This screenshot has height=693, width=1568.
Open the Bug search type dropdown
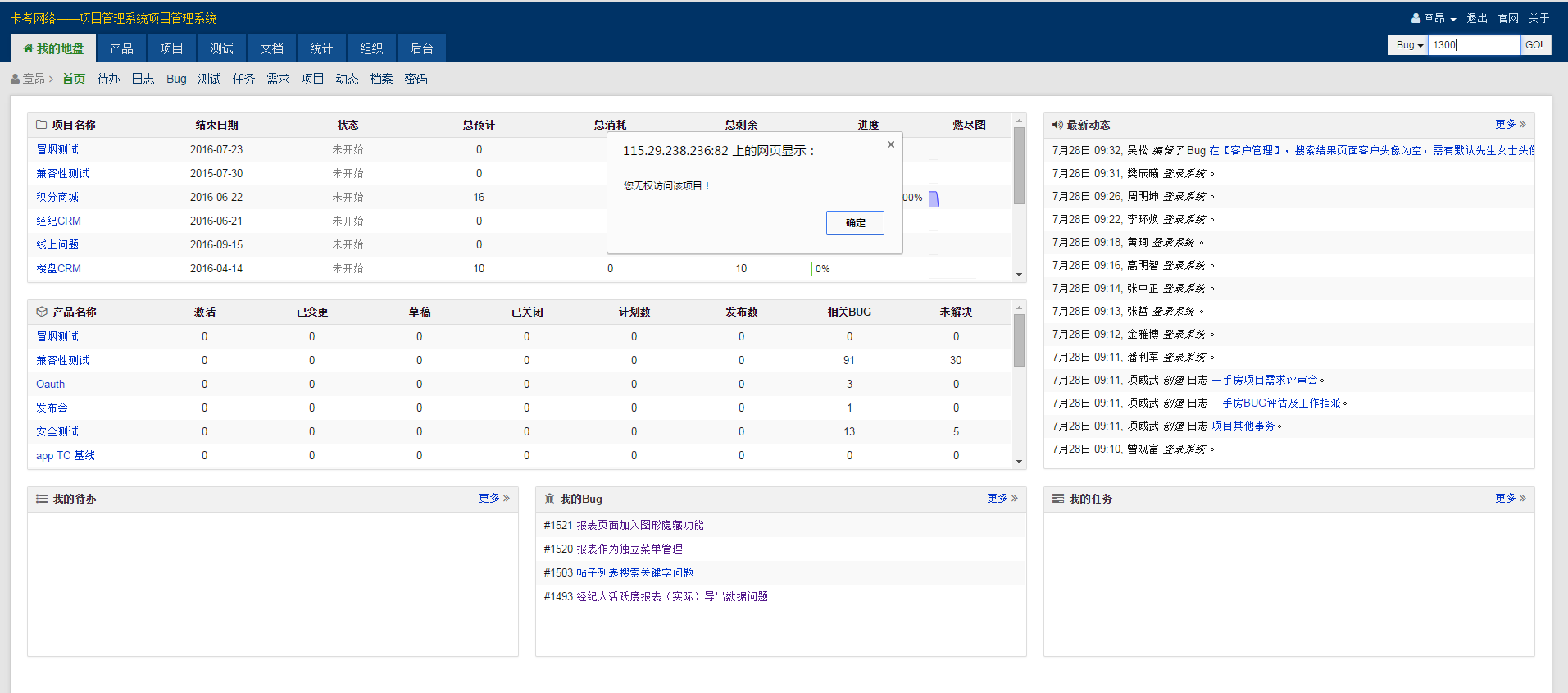tap(1408, 45)
